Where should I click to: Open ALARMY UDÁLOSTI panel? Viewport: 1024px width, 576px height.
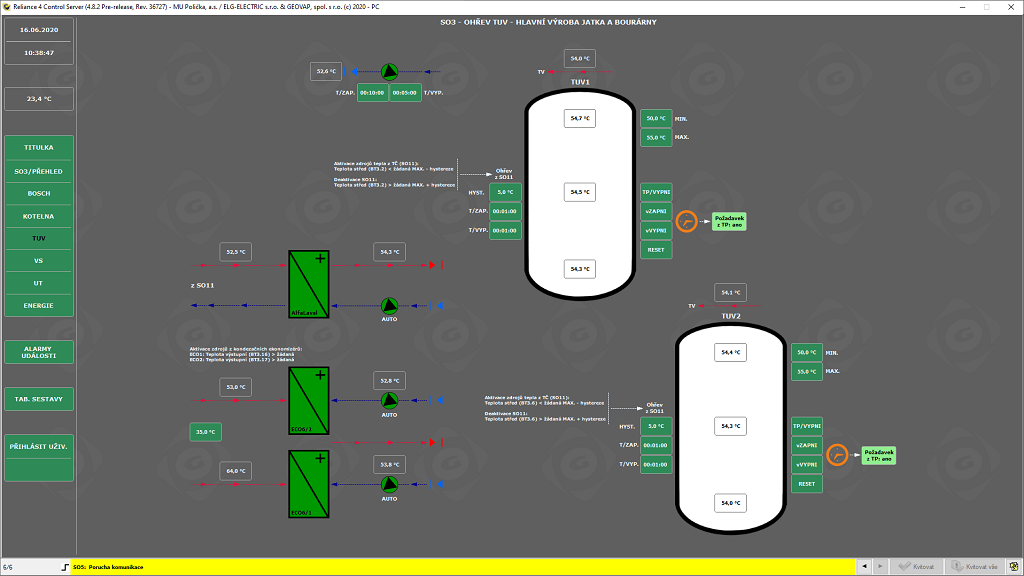click(39, 351)
